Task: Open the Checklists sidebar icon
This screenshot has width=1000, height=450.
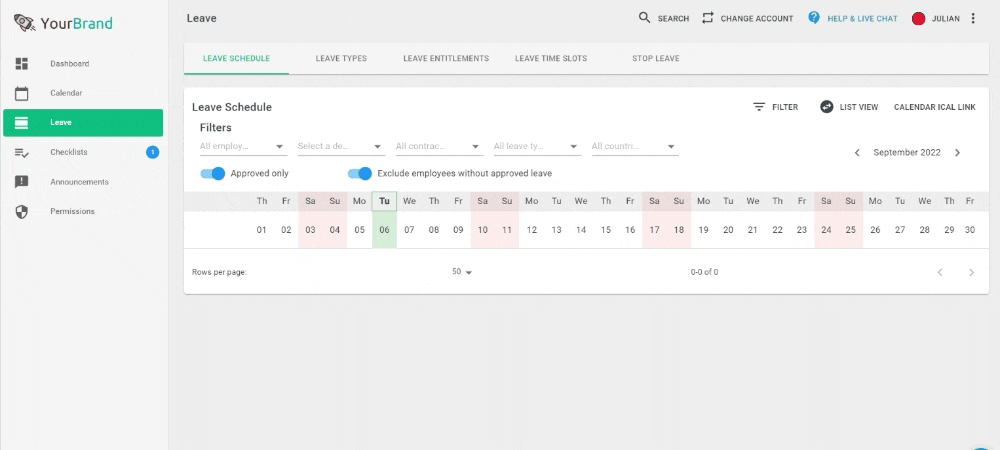Action: pyautogui.click(x=22, y=152)
